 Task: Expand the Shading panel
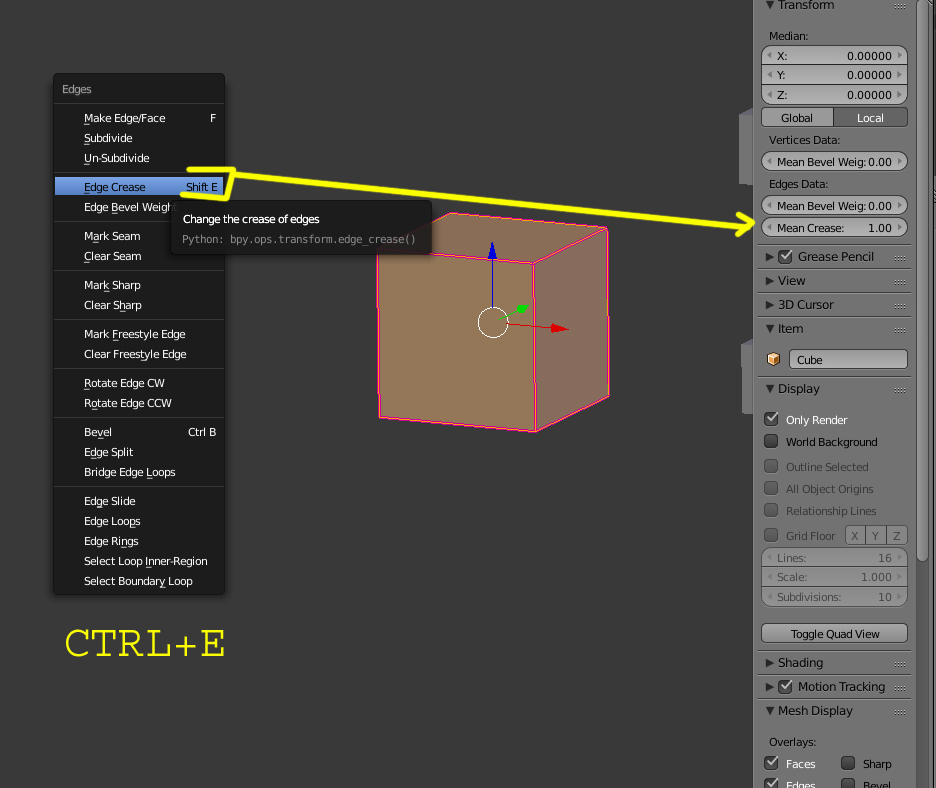pos(770,663)
